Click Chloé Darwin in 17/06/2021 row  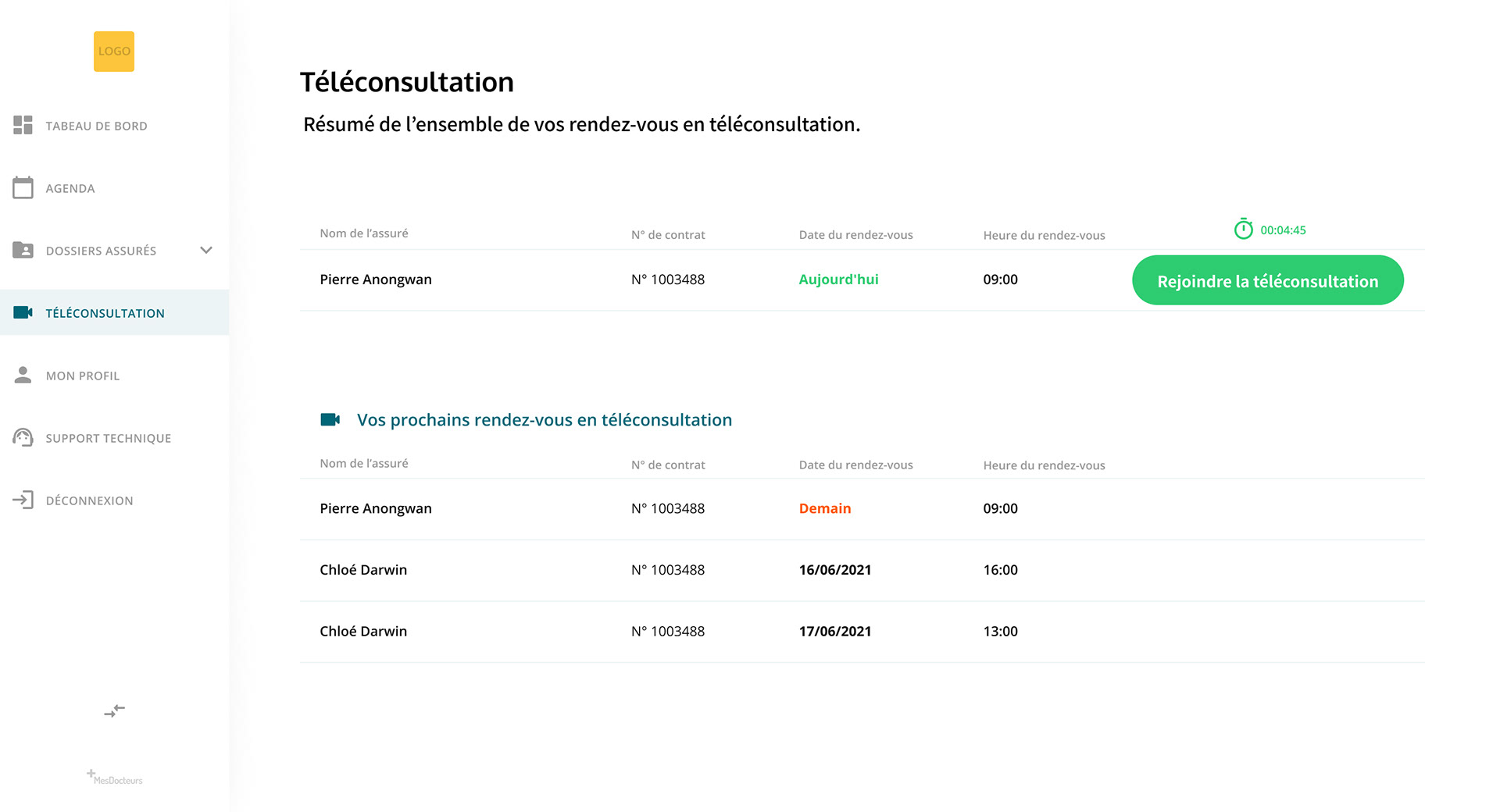[363, 631]
